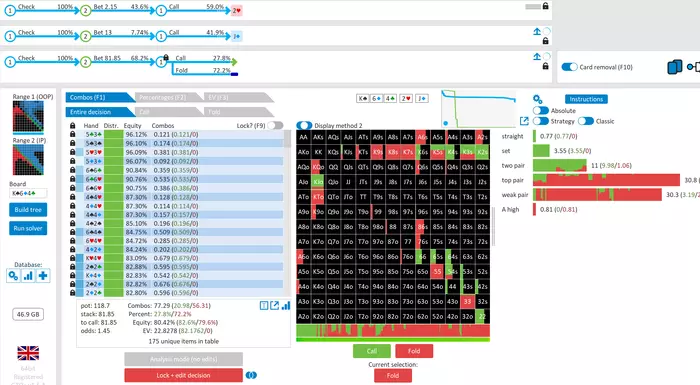Click the Fold button under Current selection
This screenshot has height=385, width=700.
coord(393,376)
